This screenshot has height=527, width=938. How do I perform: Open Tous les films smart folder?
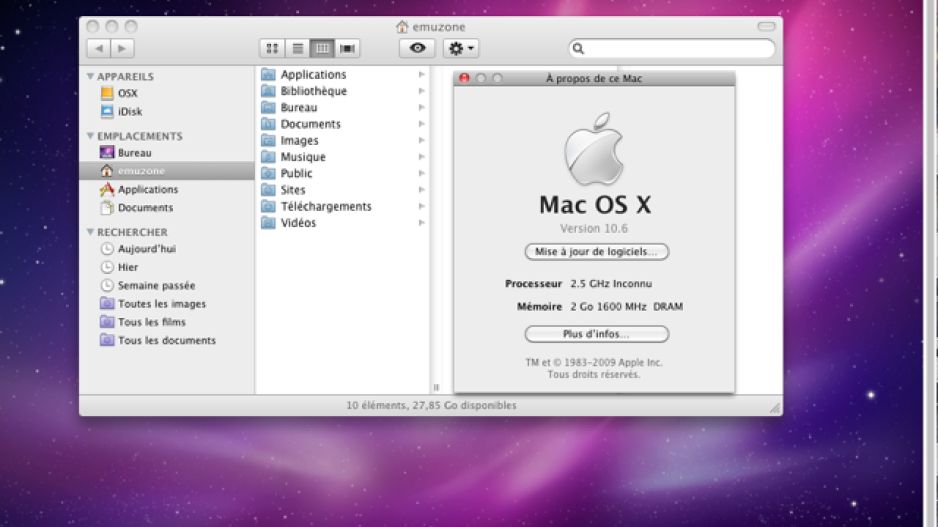tap(167, 322)
